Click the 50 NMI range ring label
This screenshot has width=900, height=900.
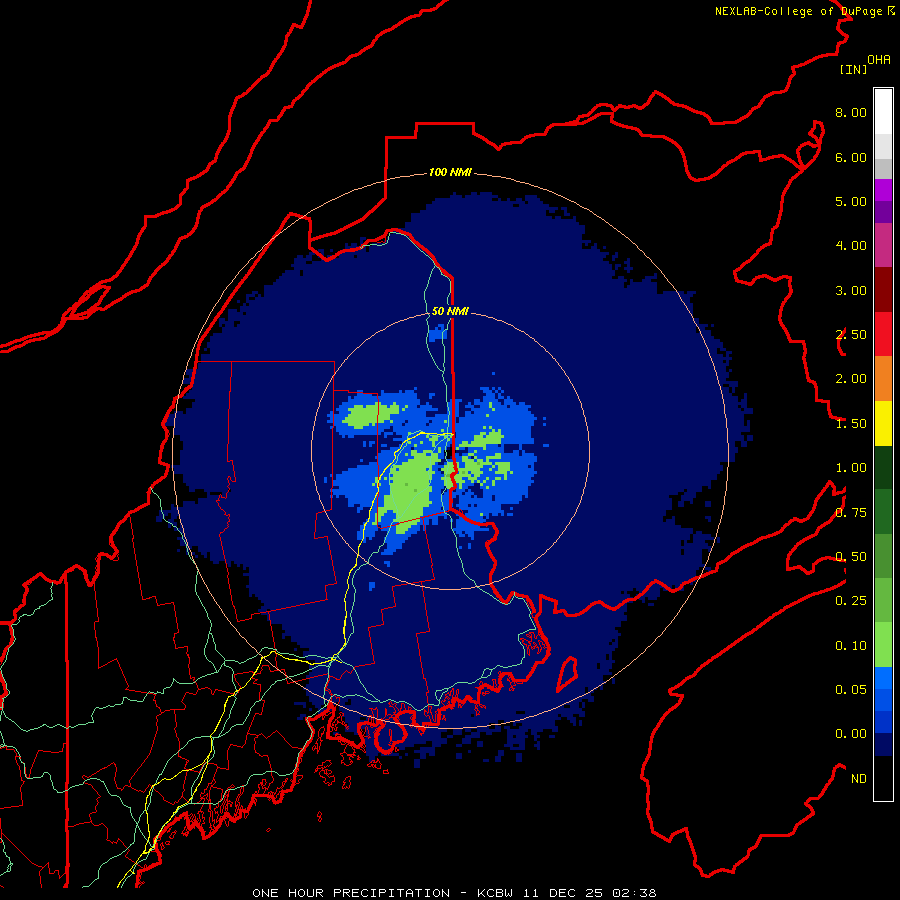click(450, 311)
